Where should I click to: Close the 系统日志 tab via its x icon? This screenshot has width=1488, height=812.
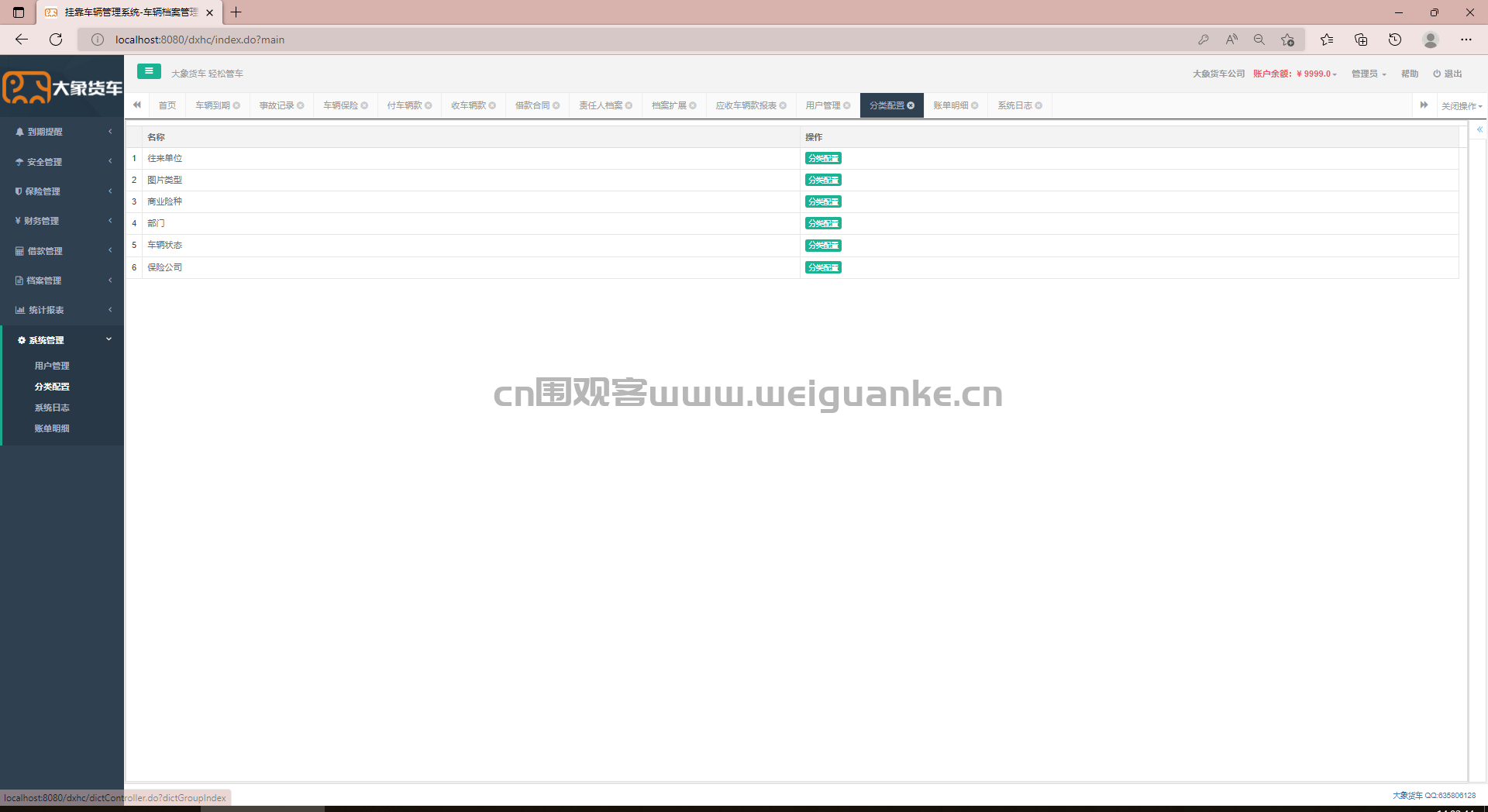coord(1038,105)
